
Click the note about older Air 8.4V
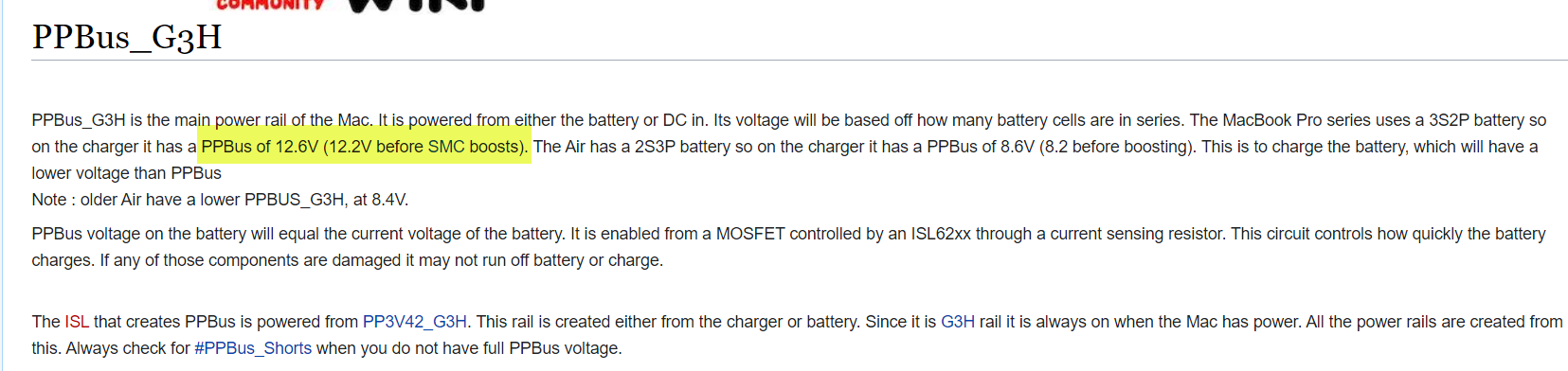pos(220,200)
